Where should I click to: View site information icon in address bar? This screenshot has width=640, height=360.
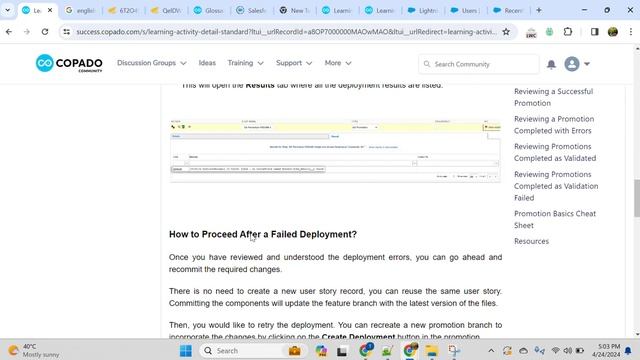[x=67, y=32]
